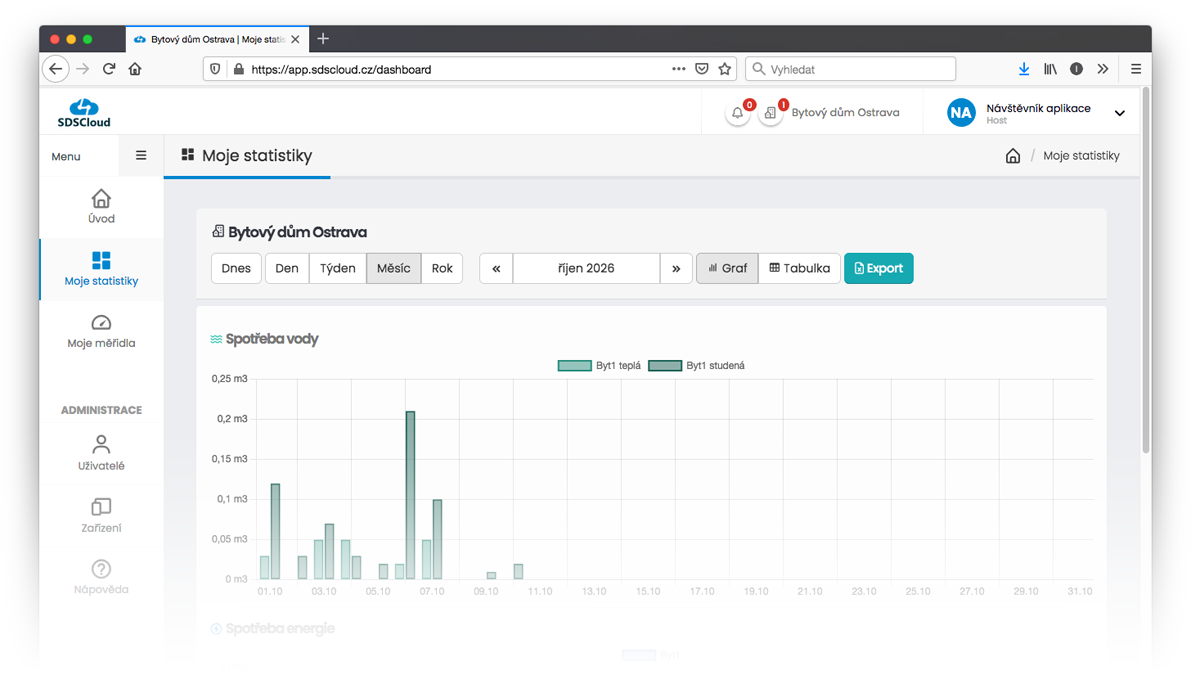Switch to Tabulka view
Image resolution: width=1200 pixels, height=684 pixels.
(x=799, y=268)
